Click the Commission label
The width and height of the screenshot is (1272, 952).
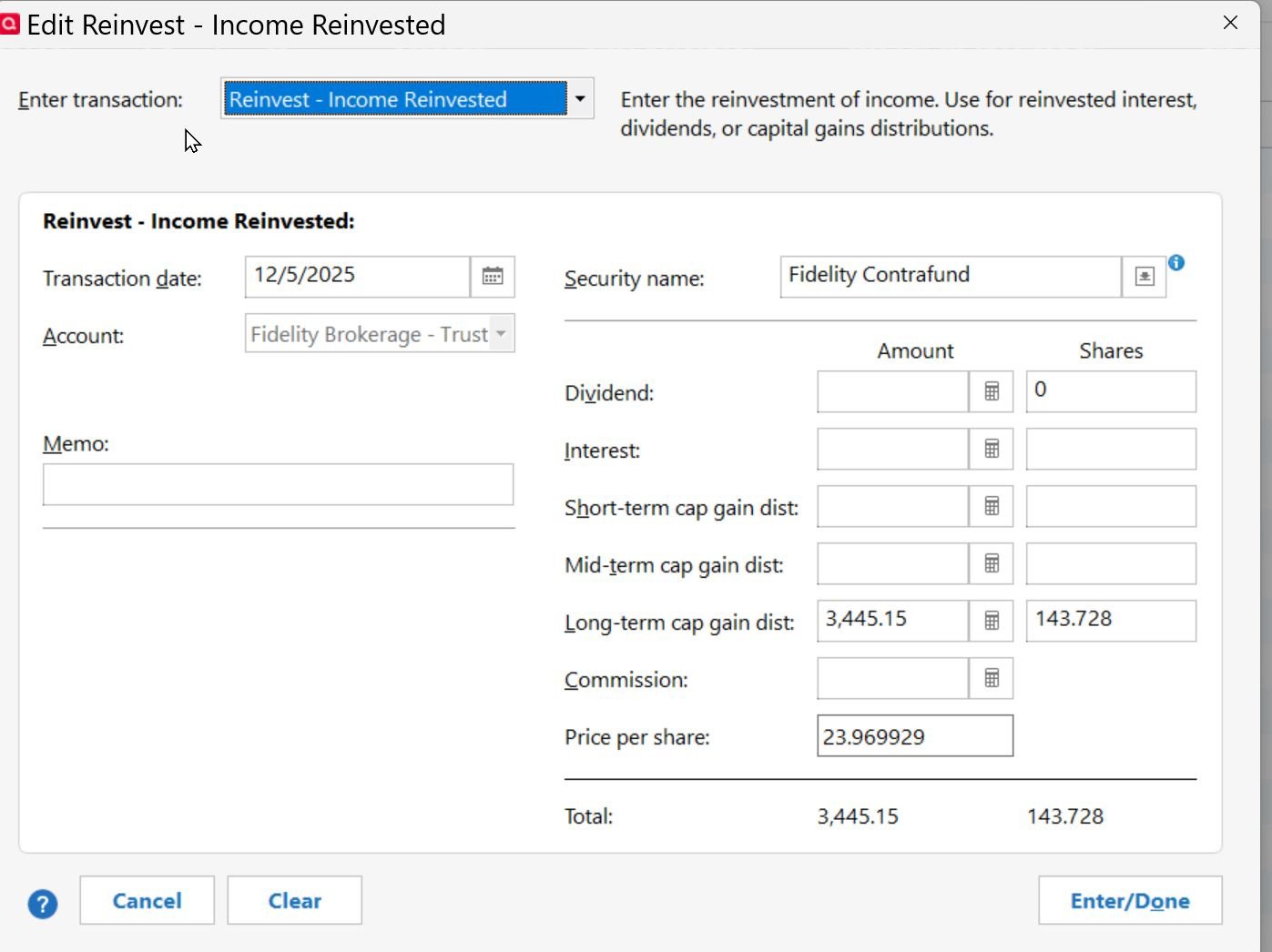click(x=626, y=680)
